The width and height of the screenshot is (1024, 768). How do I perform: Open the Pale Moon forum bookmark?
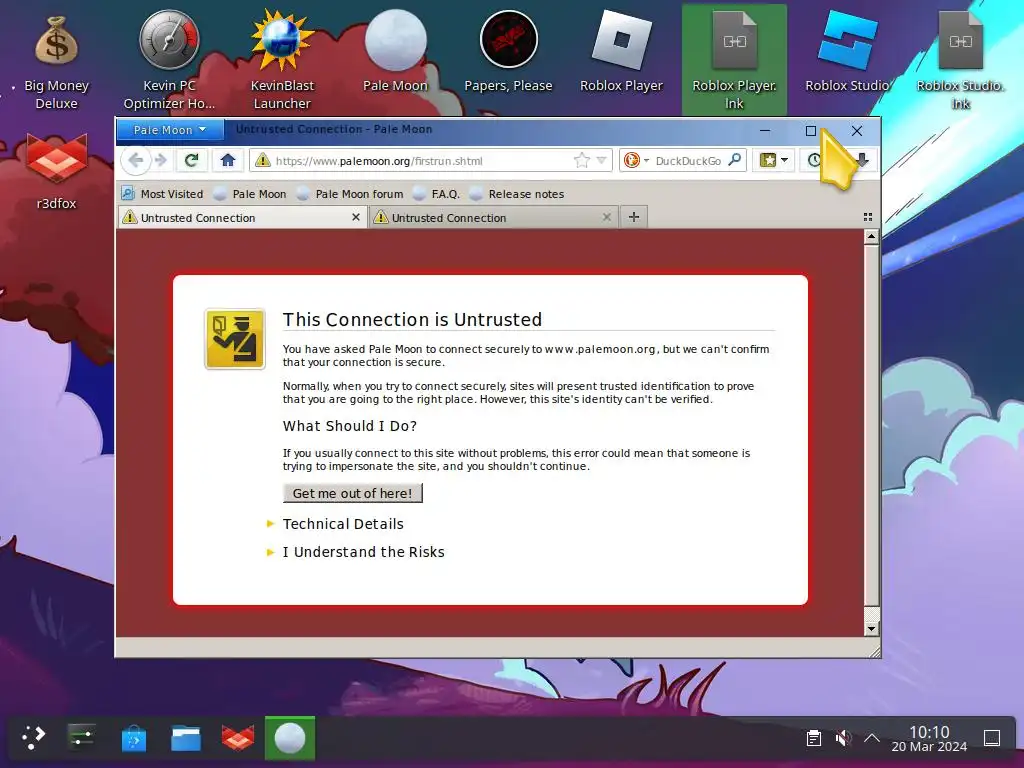tap(349, 194)
